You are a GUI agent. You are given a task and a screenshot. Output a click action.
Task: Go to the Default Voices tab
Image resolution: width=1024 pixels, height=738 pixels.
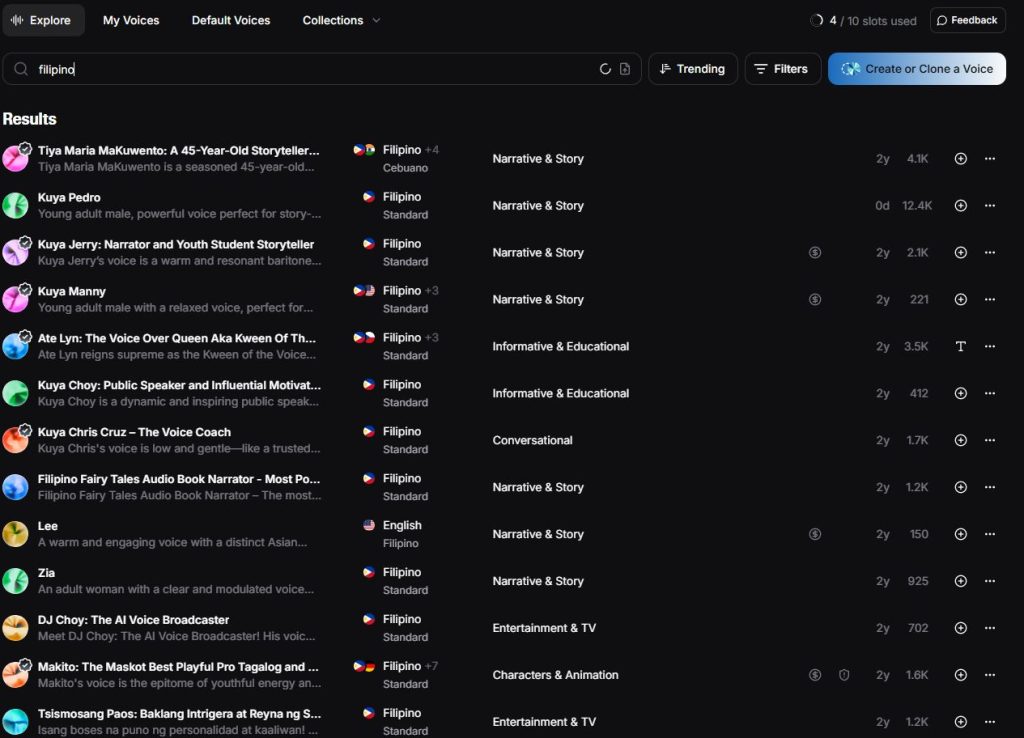[231, 20]
